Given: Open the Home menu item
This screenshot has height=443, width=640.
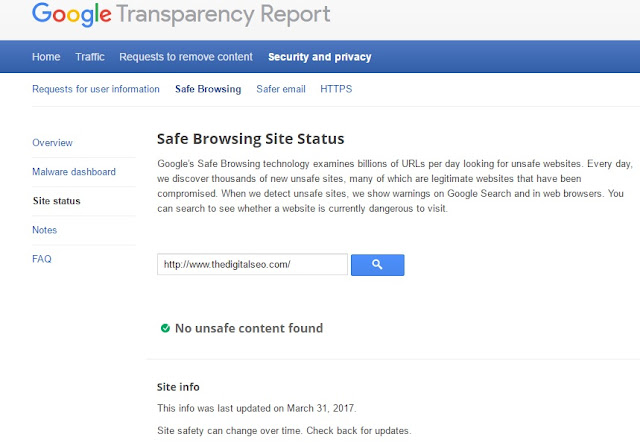Looking at the screenshot, I should point(46,57).
